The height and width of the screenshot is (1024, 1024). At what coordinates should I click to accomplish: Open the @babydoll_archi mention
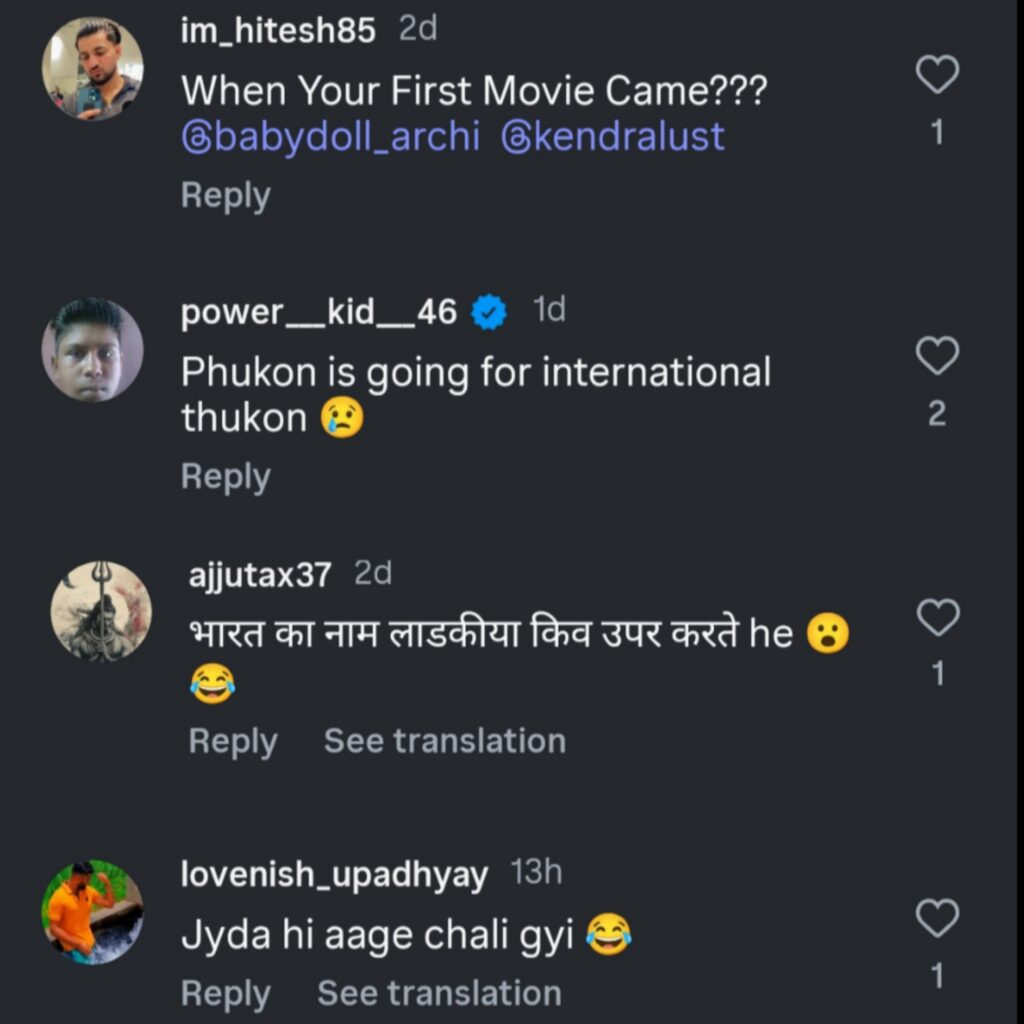point(331,137)
